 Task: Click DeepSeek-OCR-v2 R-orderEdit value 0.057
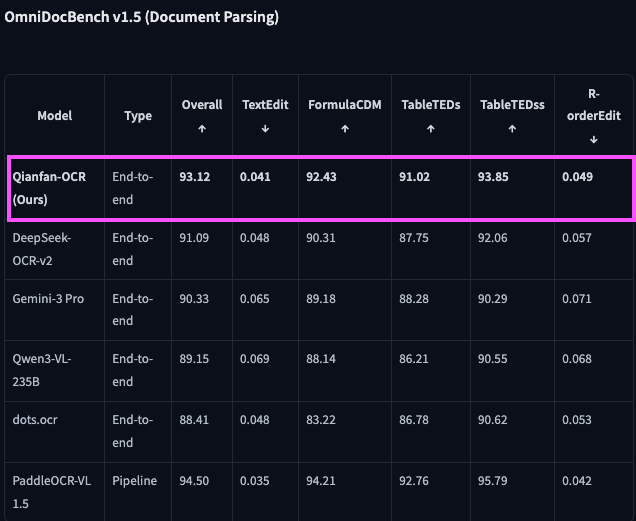pos(577,238)
